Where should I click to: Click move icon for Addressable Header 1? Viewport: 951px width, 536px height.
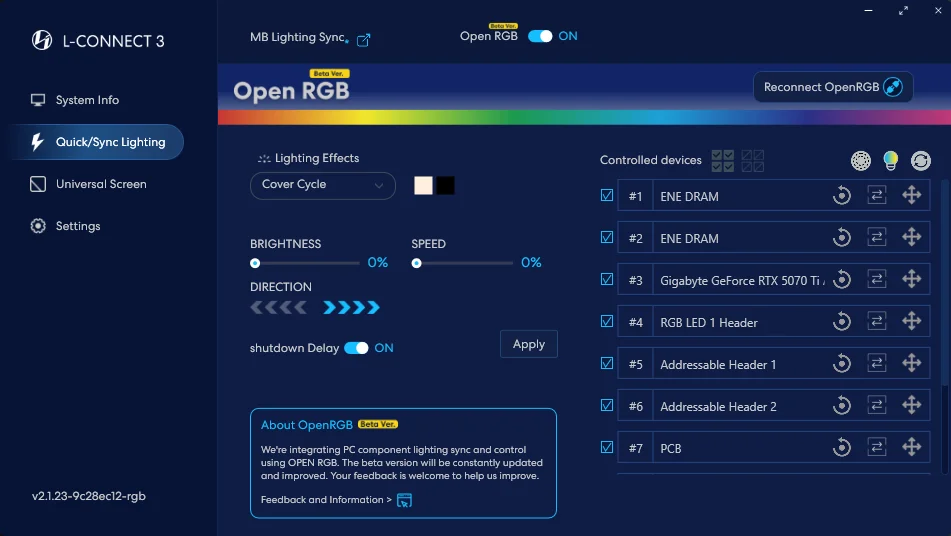point(912,363)
